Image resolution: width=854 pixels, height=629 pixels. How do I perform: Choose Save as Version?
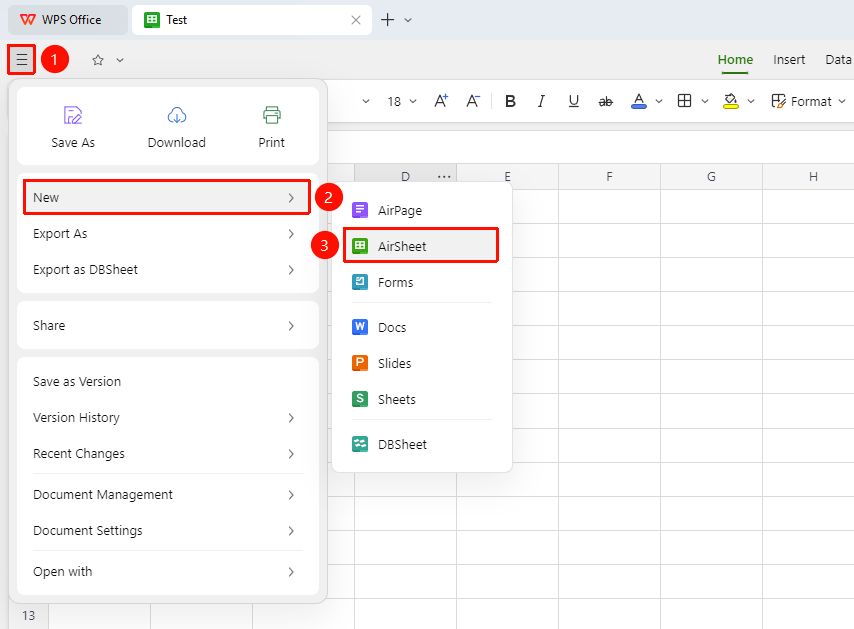click(x=167, y=382)
